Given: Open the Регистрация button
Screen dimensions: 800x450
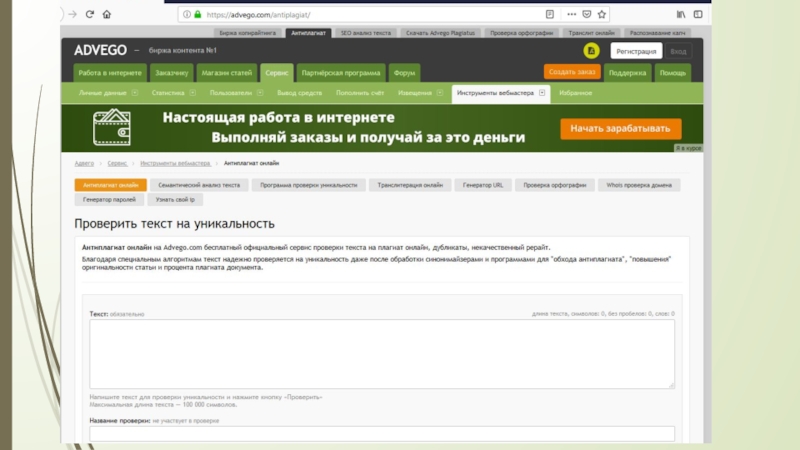Looking at the screenshot, I should click(636, 51).
